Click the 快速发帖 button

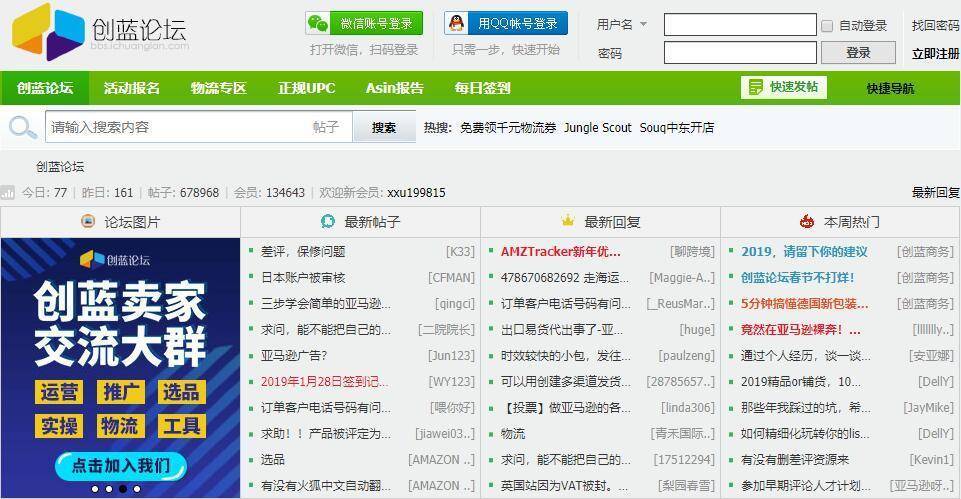[783, 87]
